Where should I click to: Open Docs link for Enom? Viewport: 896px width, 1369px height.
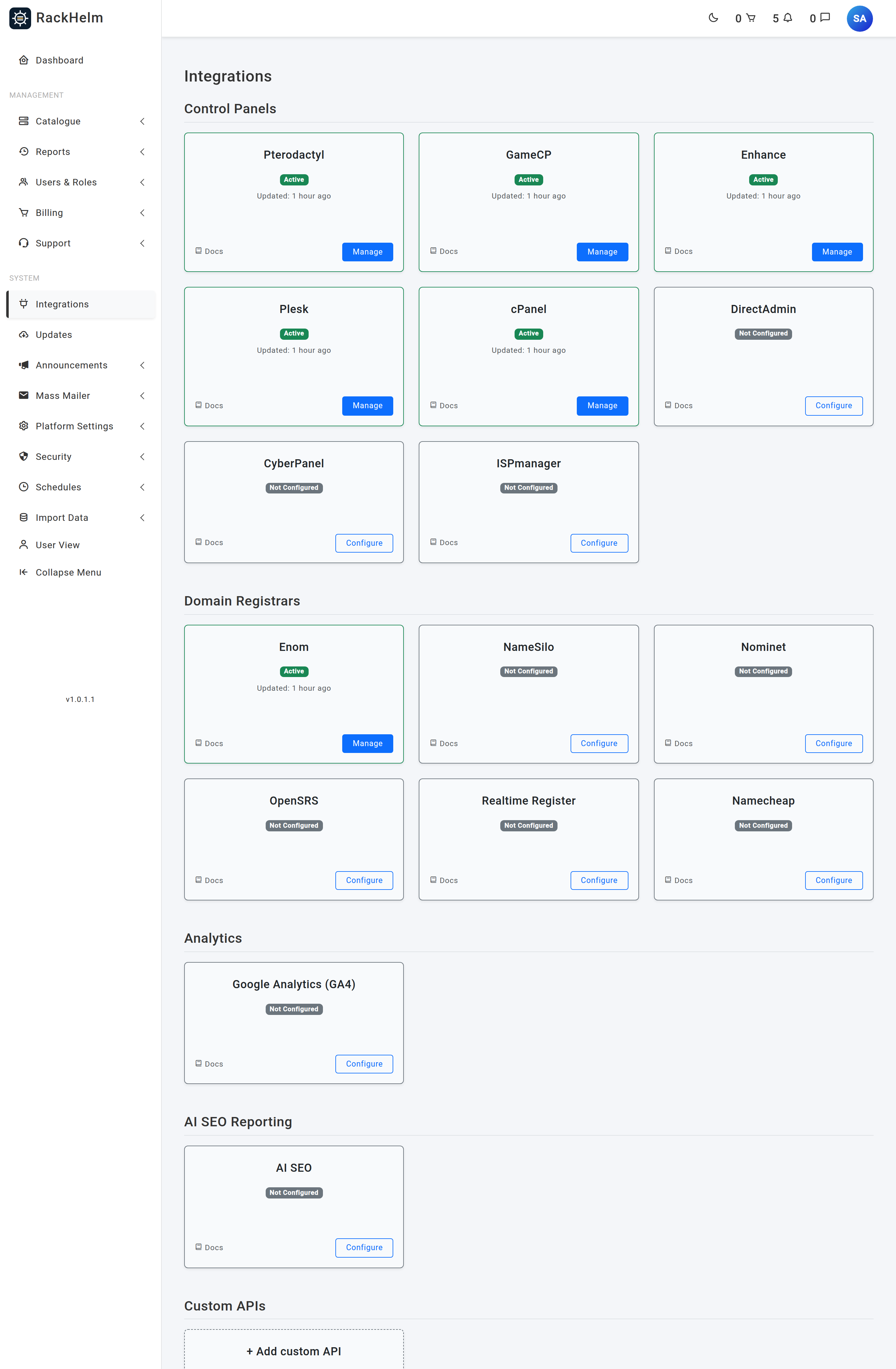click(x=209, y=743)
